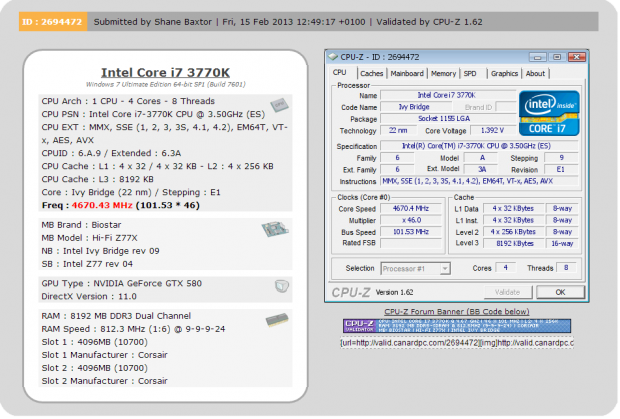Viewport: 620px width, 419px height.
Task: Click the Validate button
Action: tap(508, 293)
